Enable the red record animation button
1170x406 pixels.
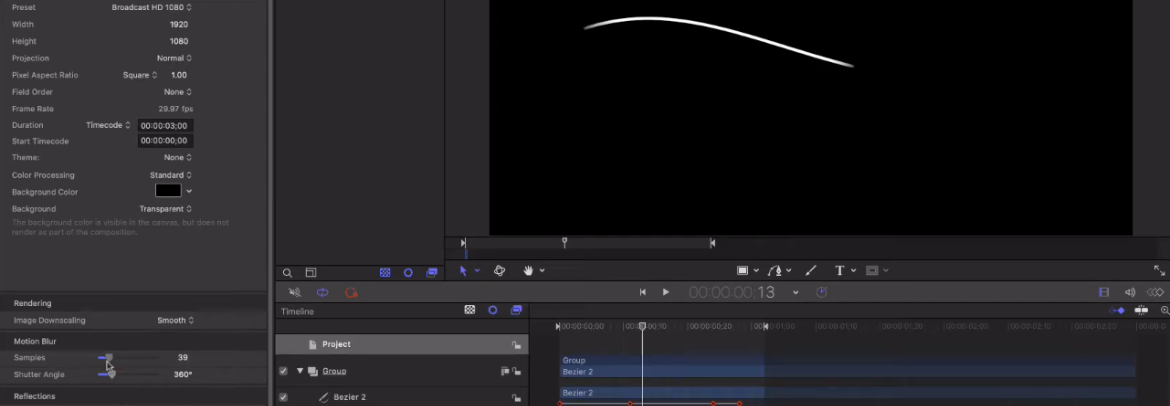[351, 293]
